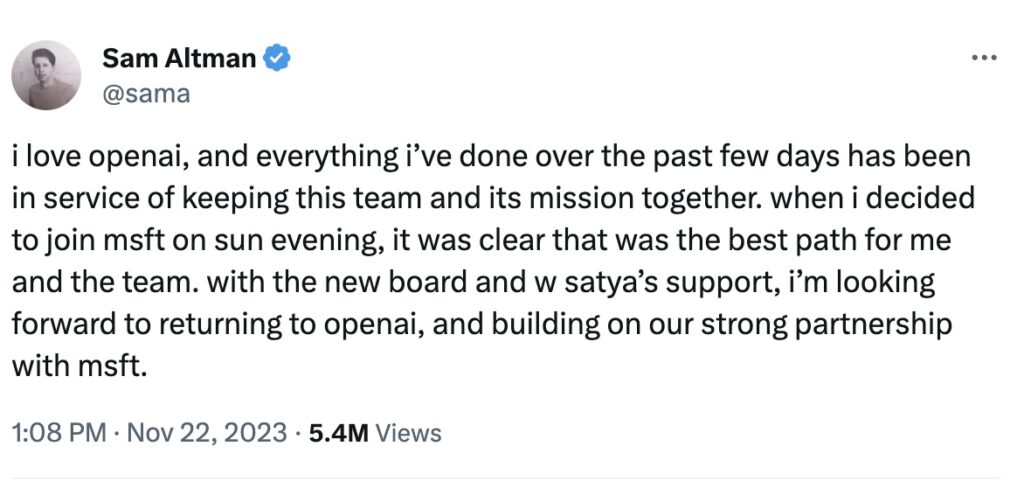Click the word "mission" in the tweet
The height and width of the screenshot is (495, 1024).
click(x=579, y=200)
